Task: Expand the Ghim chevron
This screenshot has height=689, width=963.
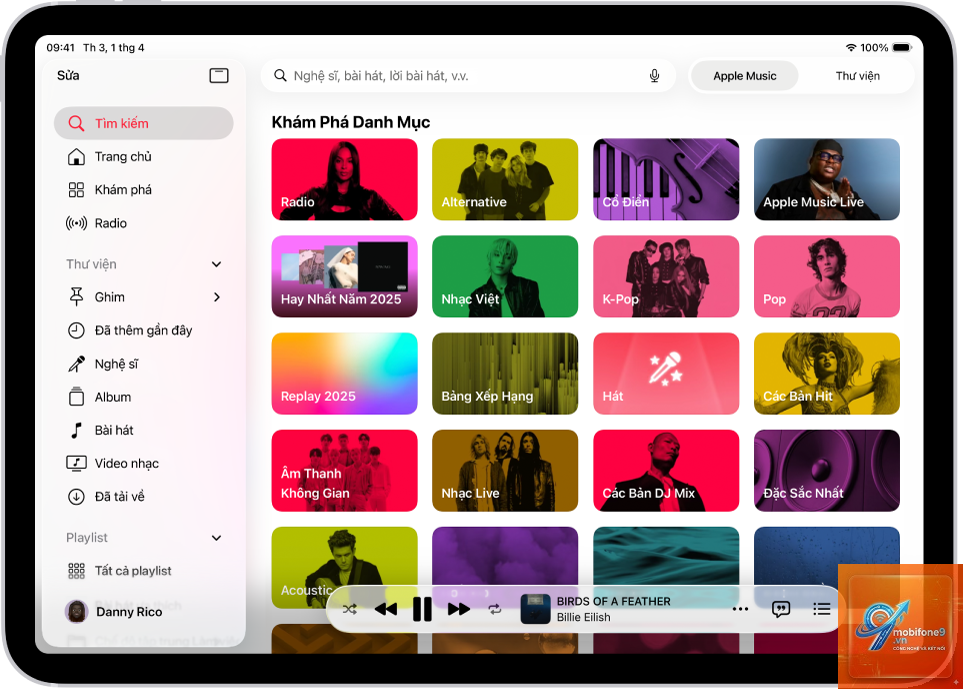Action: point(216,297)
